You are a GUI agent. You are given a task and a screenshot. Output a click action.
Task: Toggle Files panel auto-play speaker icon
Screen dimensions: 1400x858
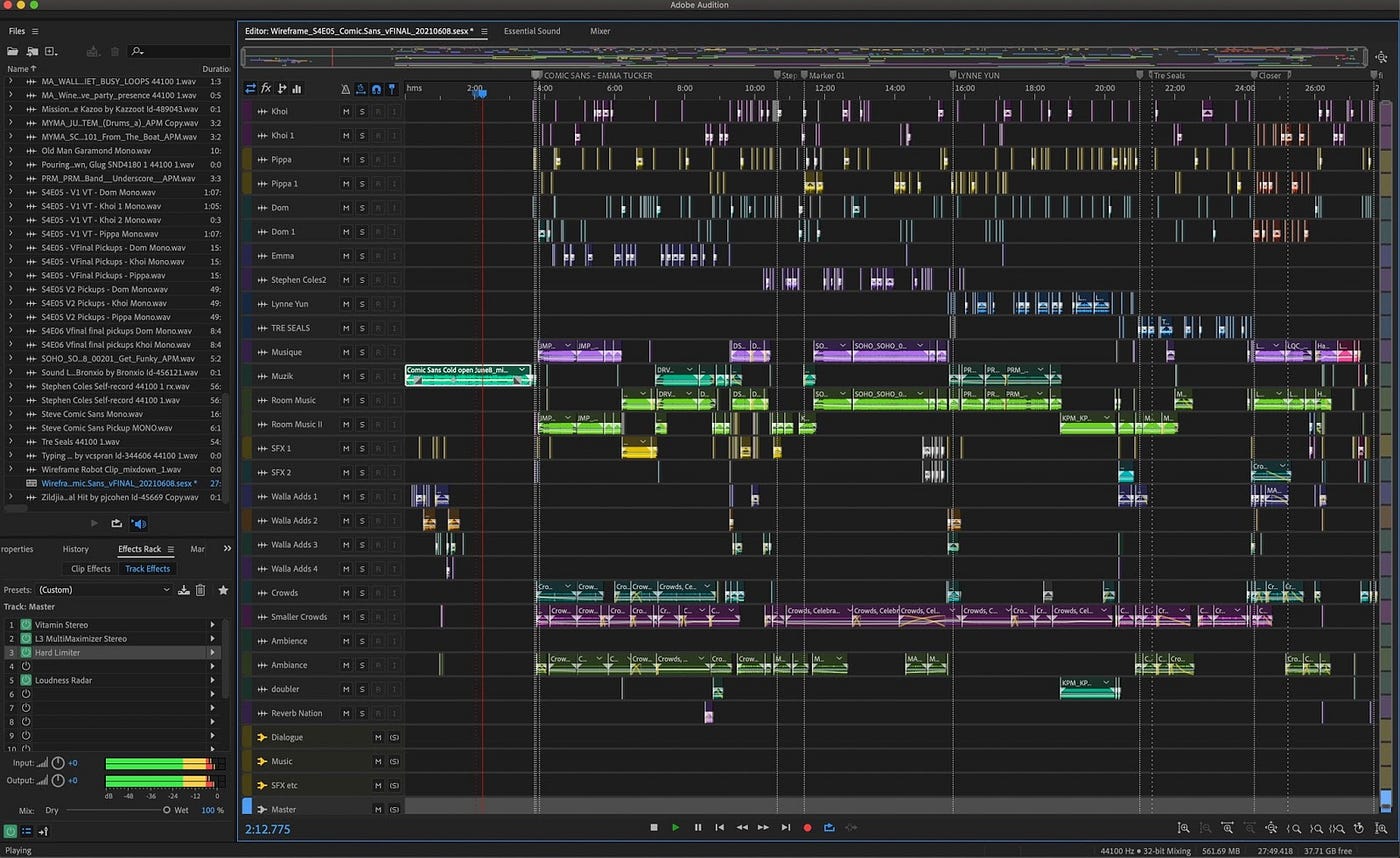click(139, 523)
